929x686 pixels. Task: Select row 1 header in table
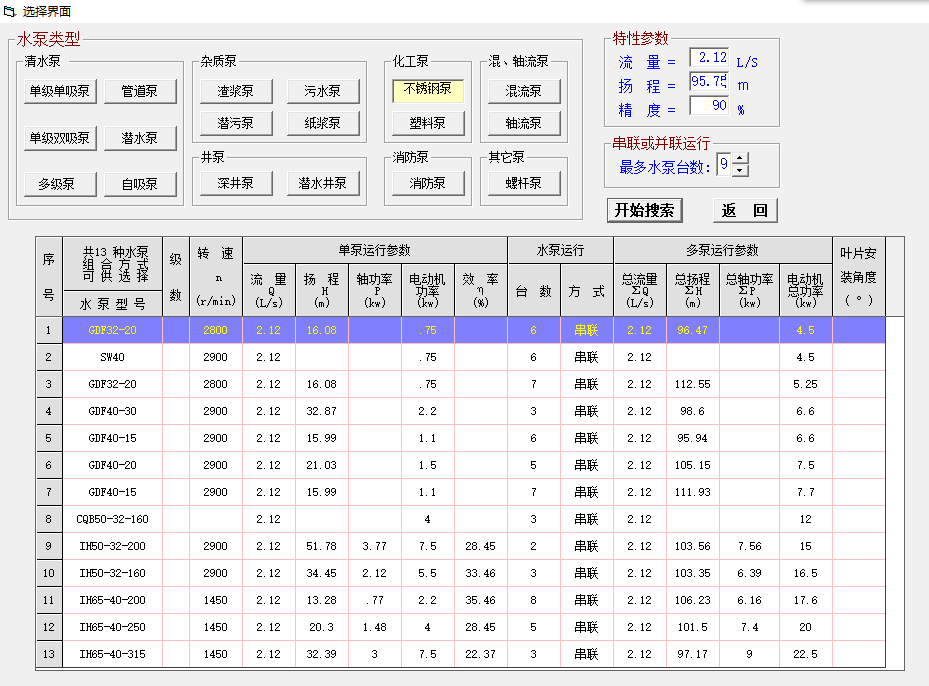[x=49, y=330]
